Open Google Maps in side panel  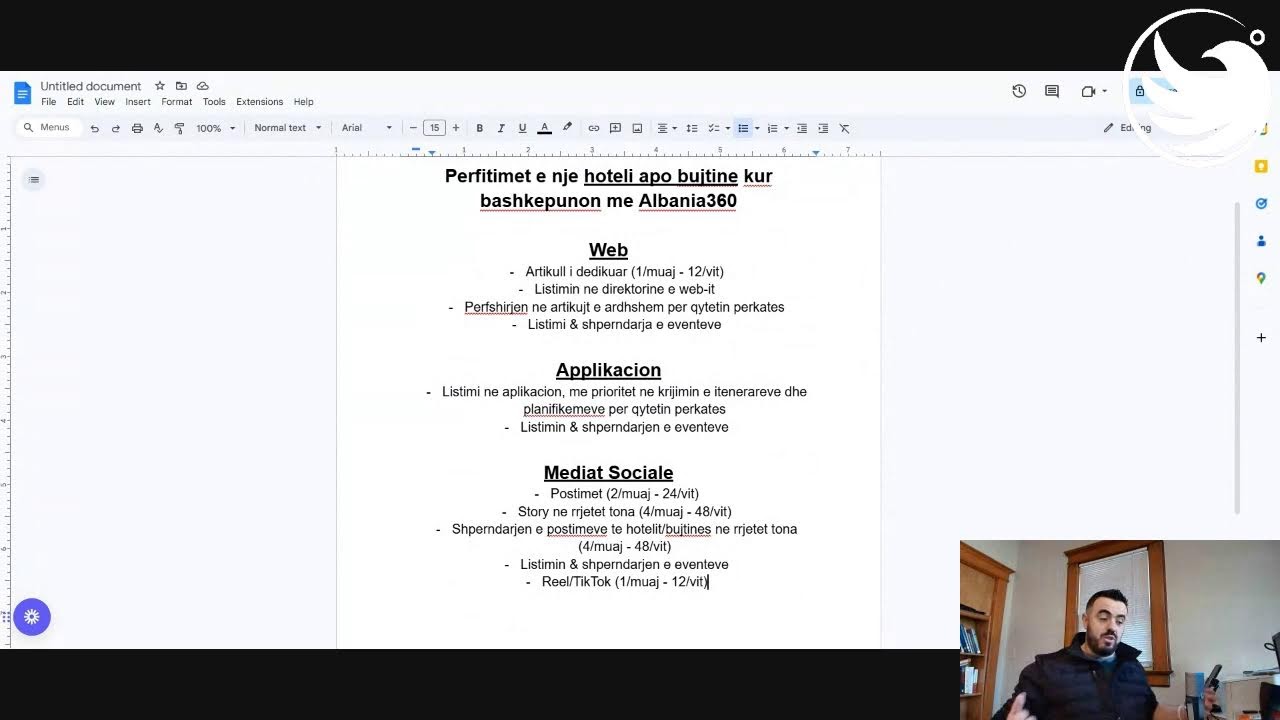[1261, 278]
